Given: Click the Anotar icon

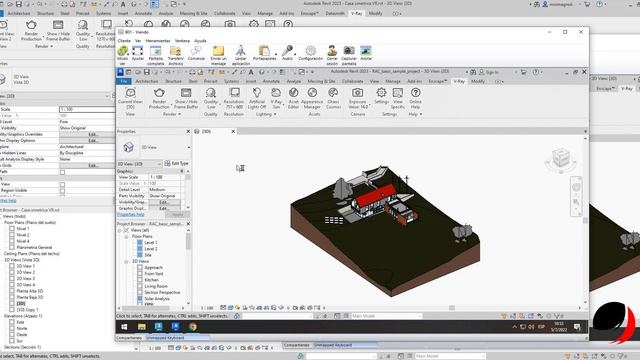Looking at the screenshot, I should pos(366,51).
